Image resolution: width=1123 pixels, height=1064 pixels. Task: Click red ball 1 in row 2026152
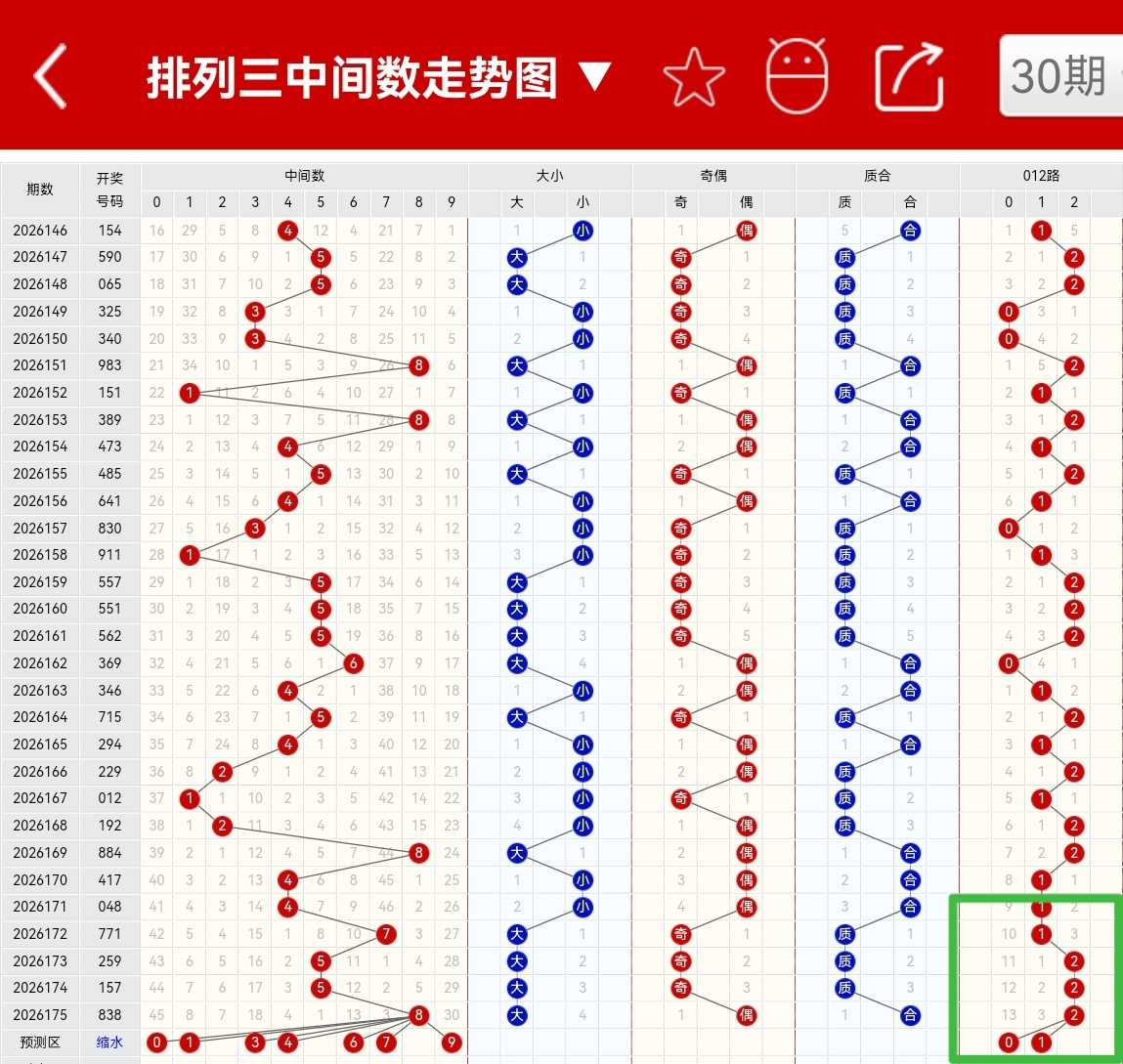point(189,393)
